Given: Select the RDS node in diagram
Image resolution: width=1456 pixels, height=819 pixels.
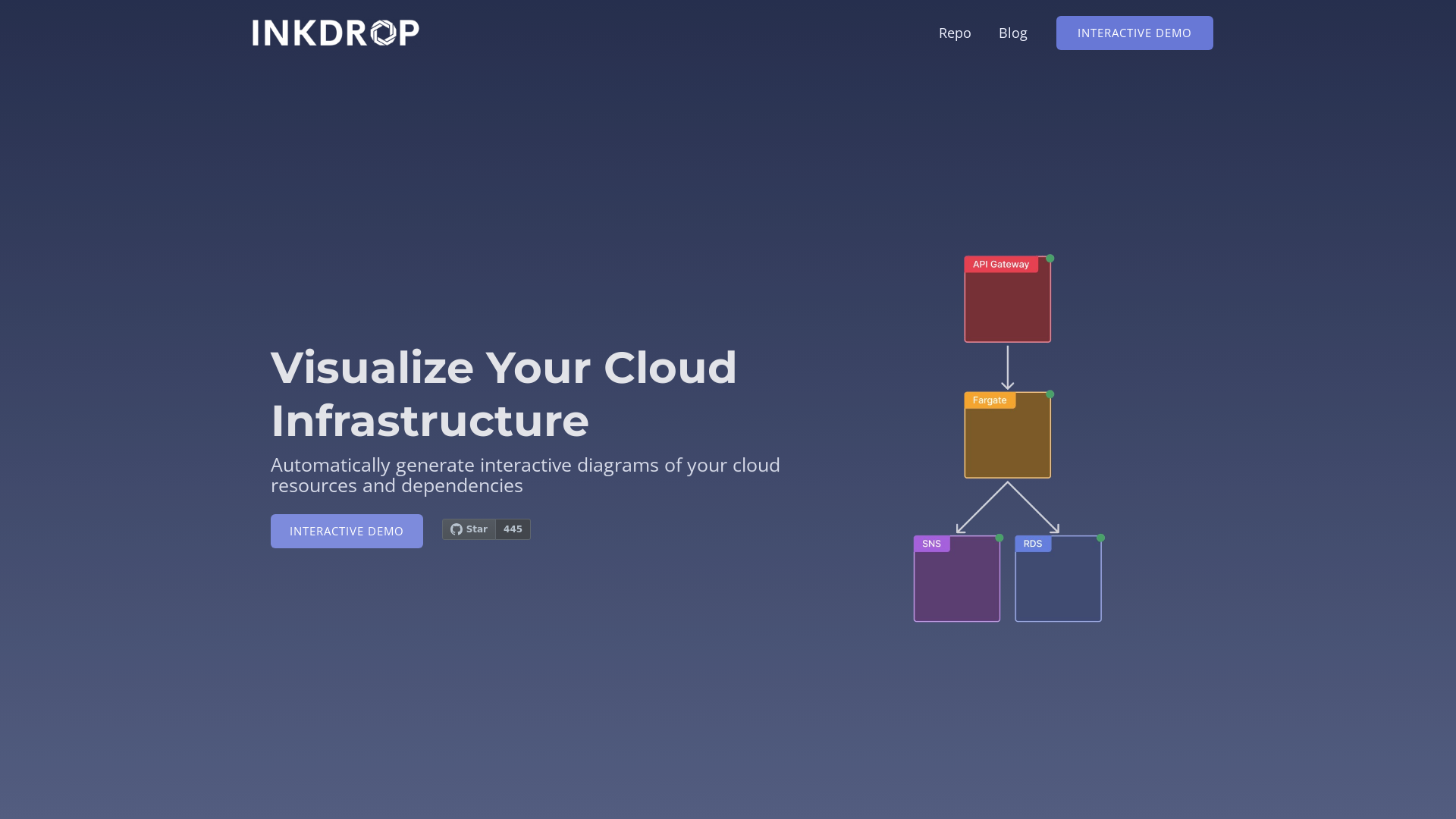Looking at the screenshot, I should pos(1059,579).
